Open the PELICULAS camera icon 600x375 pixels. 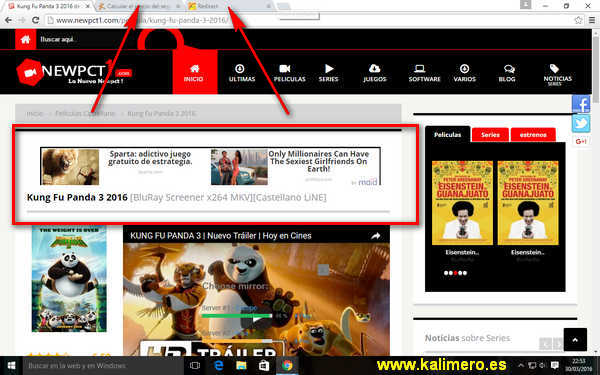[285, 68]
